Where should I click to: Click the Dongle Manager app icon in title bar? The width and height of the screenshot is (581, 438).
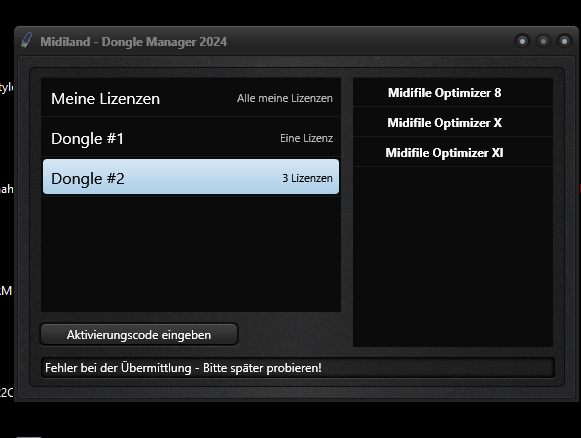(x=26, y=40)
